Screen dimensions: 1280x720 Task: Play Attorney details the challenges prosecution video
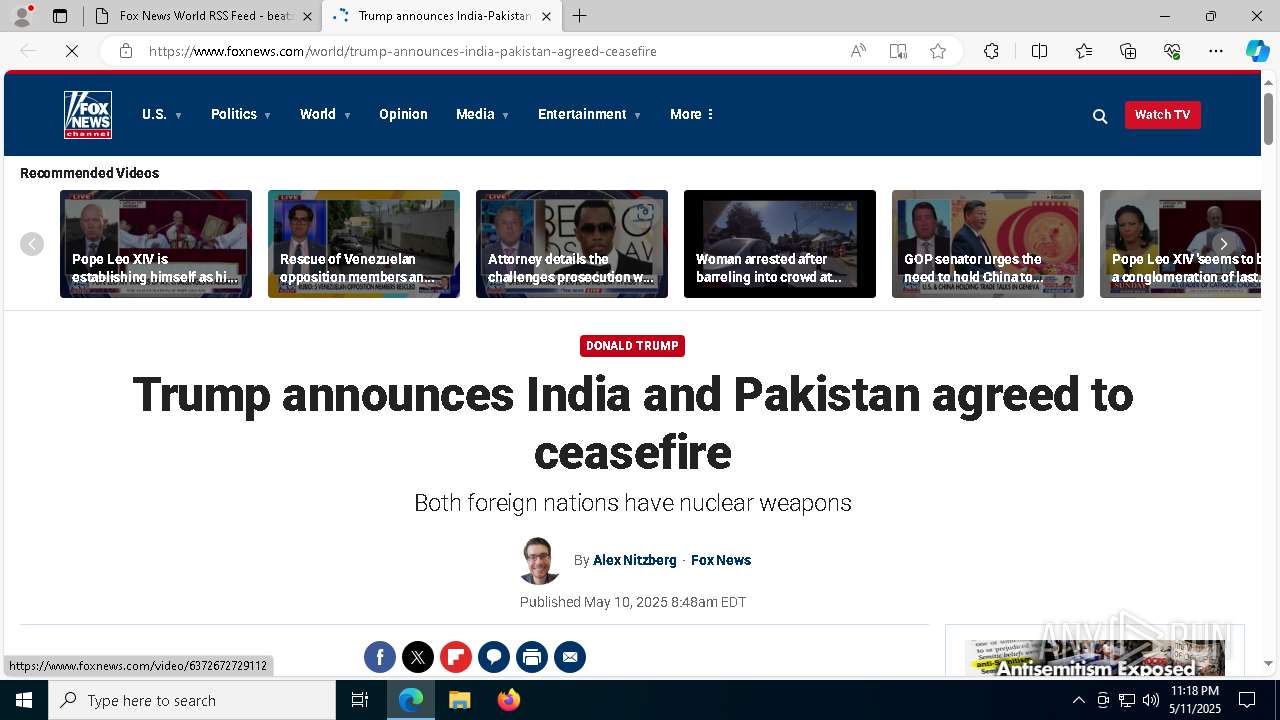click(572, 244)
